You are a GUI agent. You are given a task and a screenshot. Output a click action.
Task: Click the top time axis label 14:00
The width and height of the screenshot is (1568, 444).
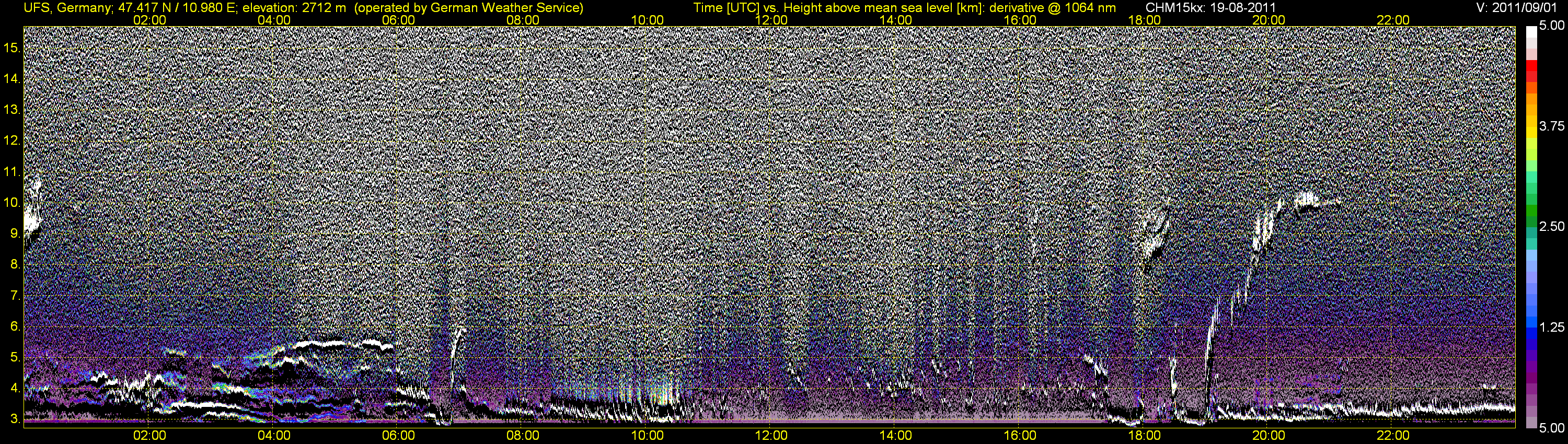896,20
